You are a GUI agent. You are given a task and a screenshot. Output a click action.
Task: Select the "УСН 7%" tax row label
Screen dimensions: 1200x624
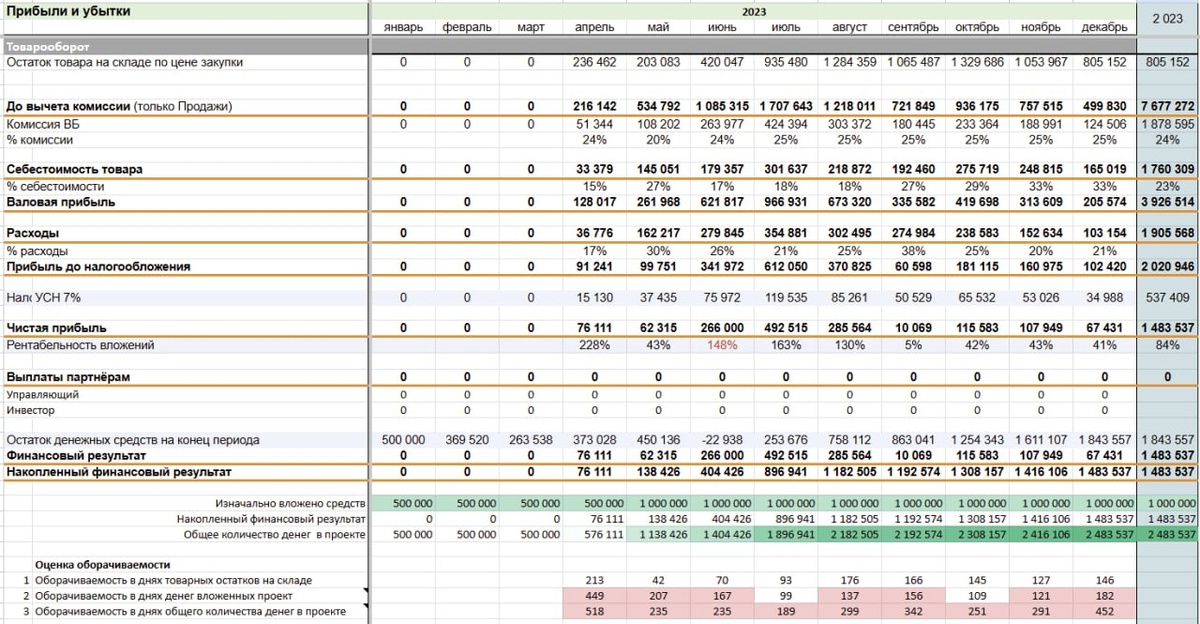[x=60, y=297]
